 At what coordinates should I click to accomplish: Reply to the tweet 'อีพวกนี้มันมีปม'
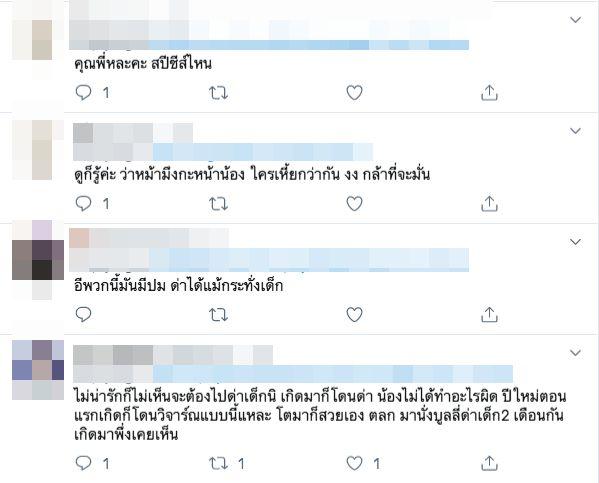click(83, 314)
